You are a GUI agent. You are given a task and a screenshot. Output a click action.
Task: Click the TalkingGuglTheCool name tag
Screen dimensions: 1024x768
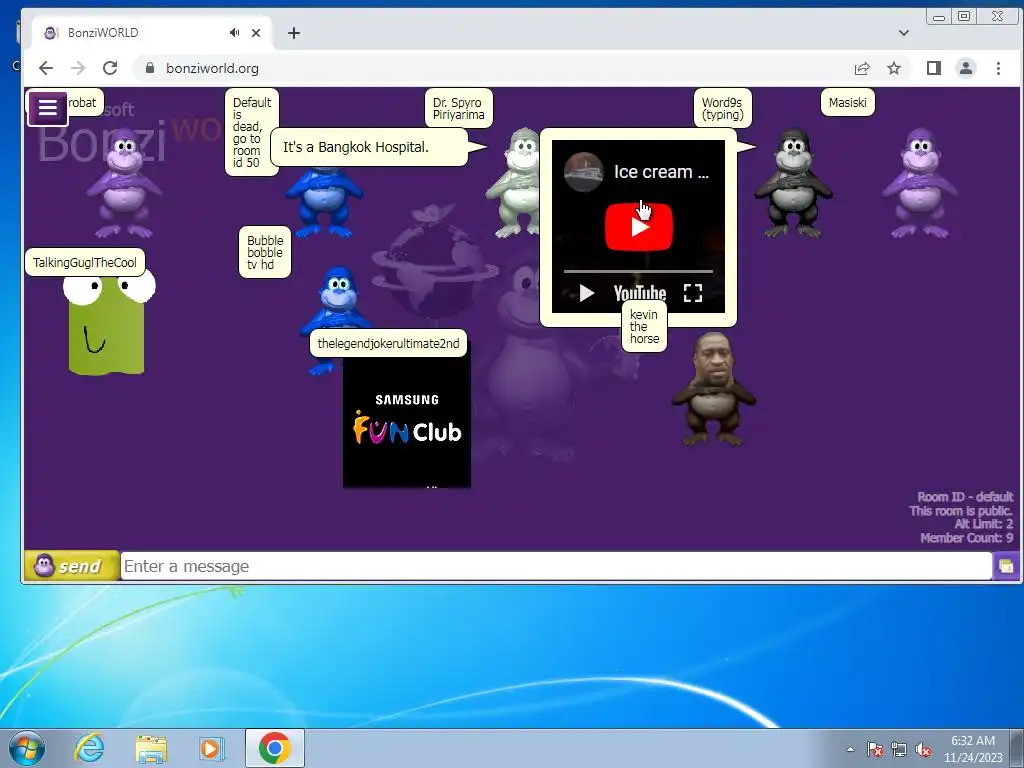(x=85, y=263)
